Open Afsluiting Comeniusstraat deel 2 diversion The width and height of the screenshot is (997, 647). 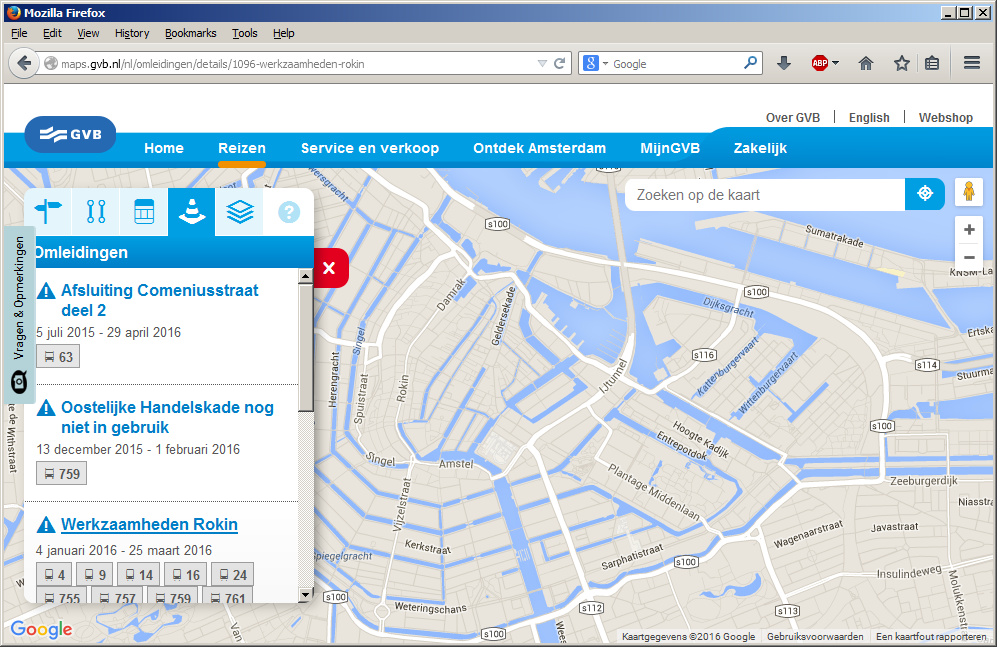tap(159, 300)
